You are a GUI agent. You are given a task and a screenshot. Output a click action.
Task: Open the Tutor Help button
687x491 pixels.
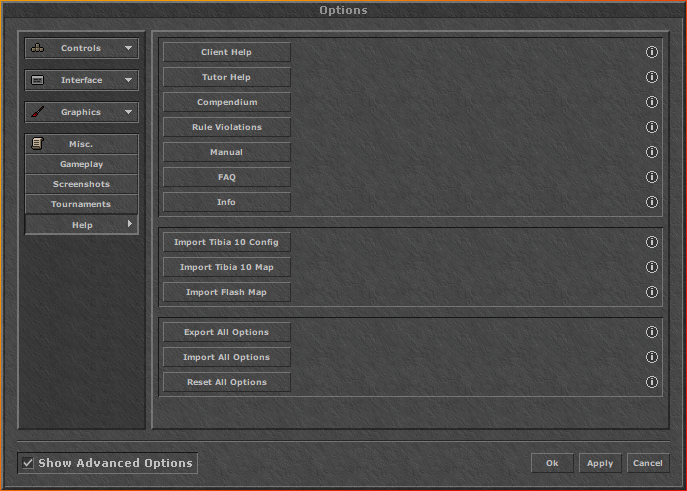point(226,77)
